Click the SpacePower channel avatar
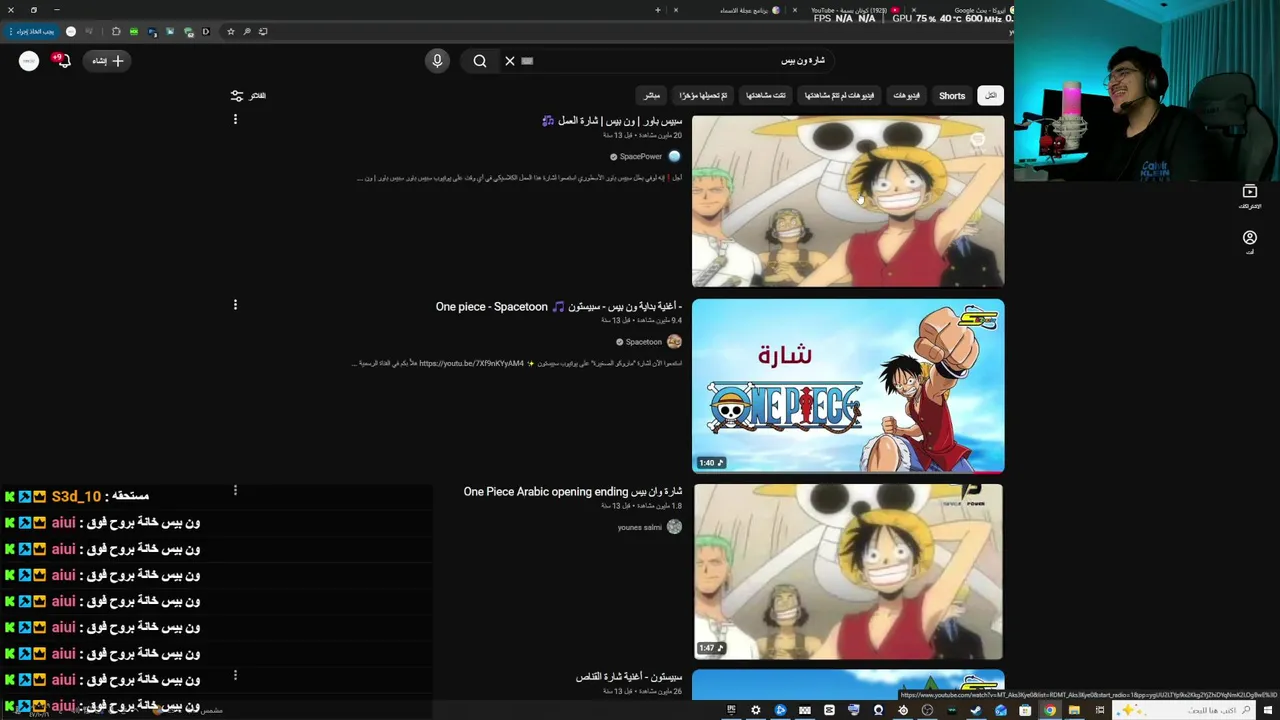 point(674,156)
